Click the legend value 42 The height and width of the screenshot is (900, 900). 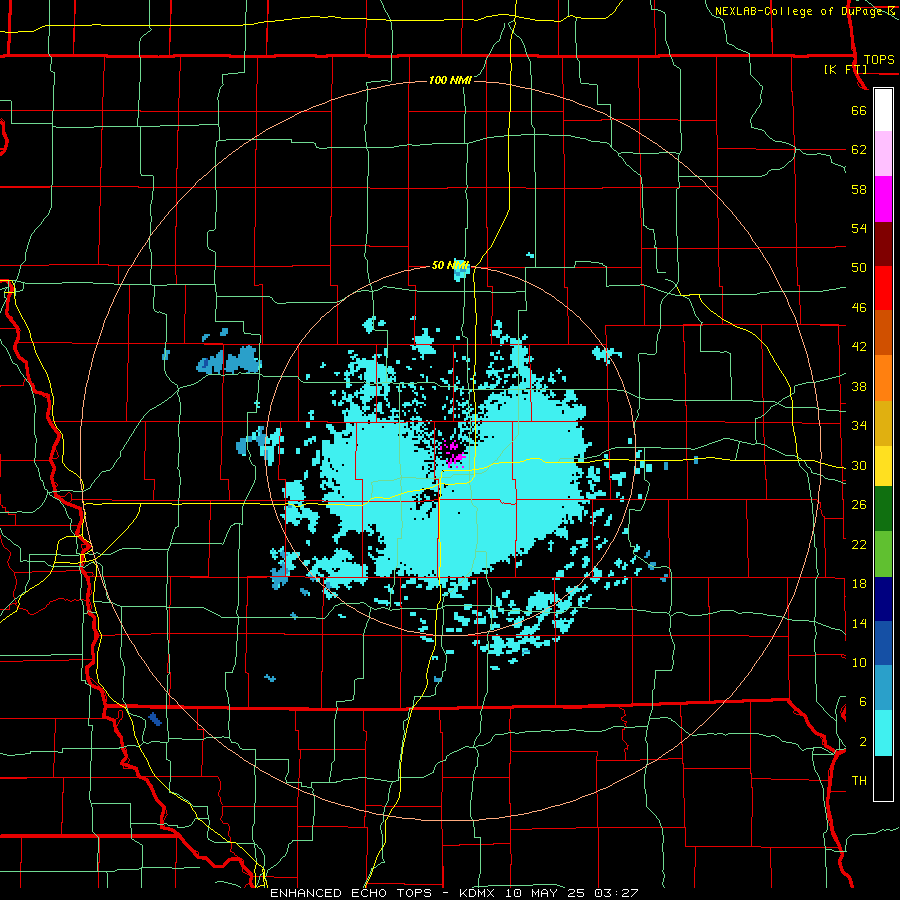(859, 347)
